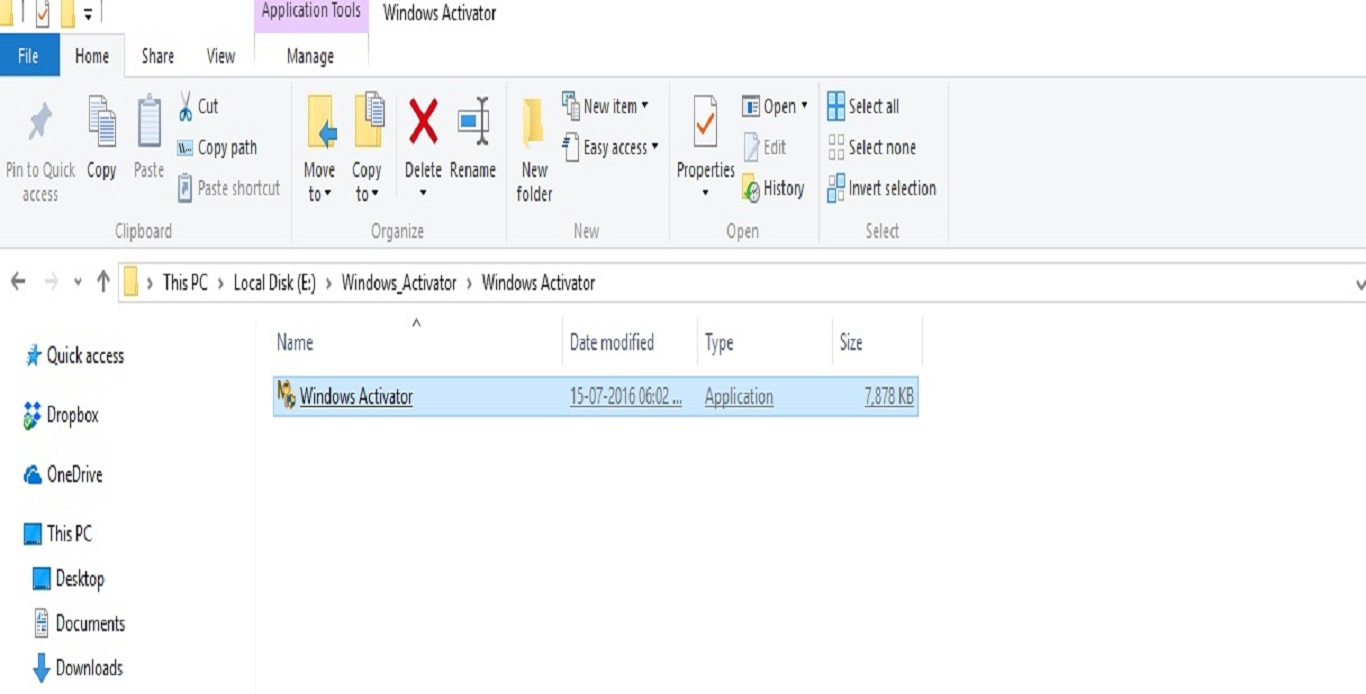Go forward with the right arrow button
Viewport: 1366px width, 694px height.
(51, 282)
